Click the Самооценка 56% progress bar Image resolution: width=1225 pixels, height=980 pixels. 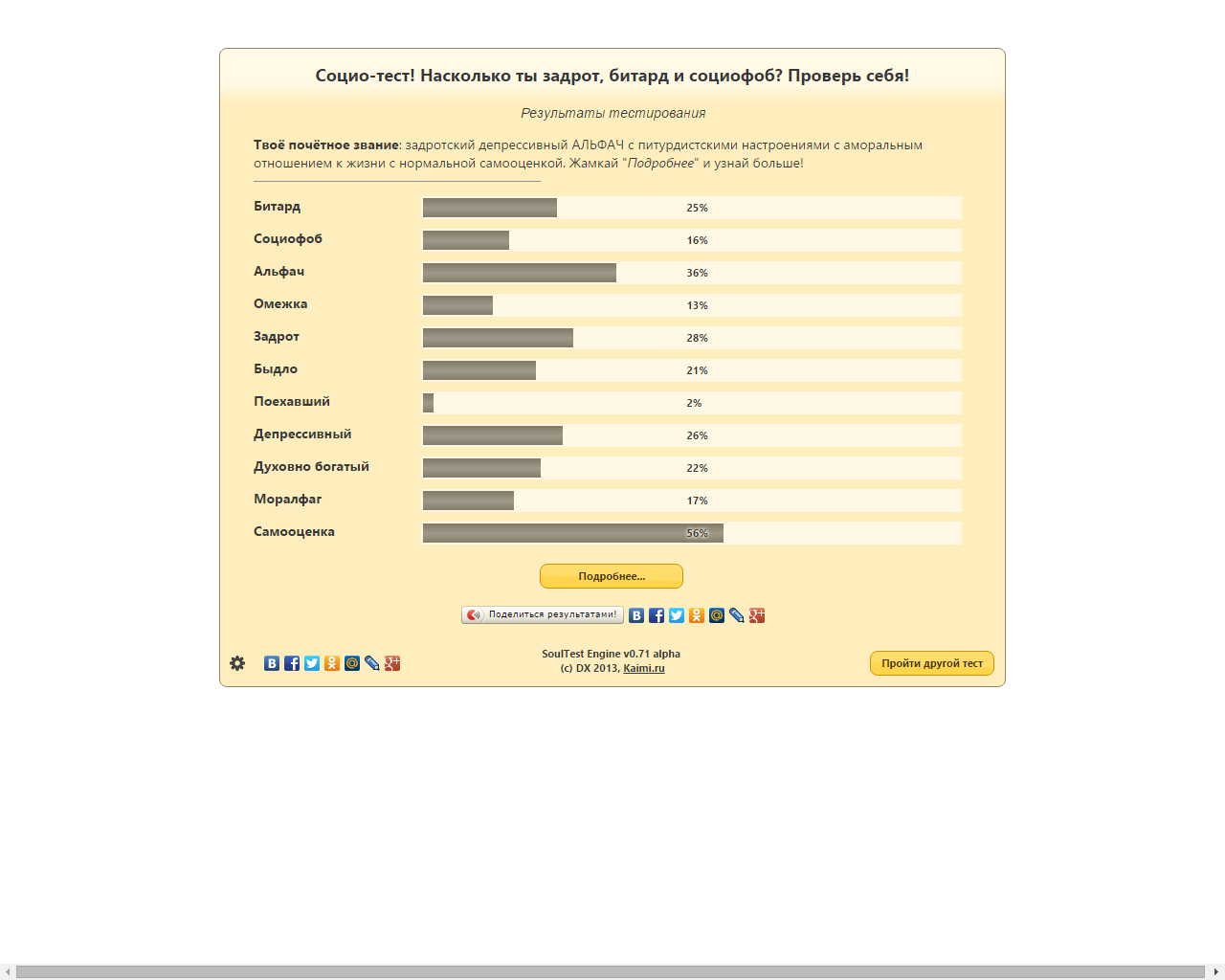coord(691,533)
